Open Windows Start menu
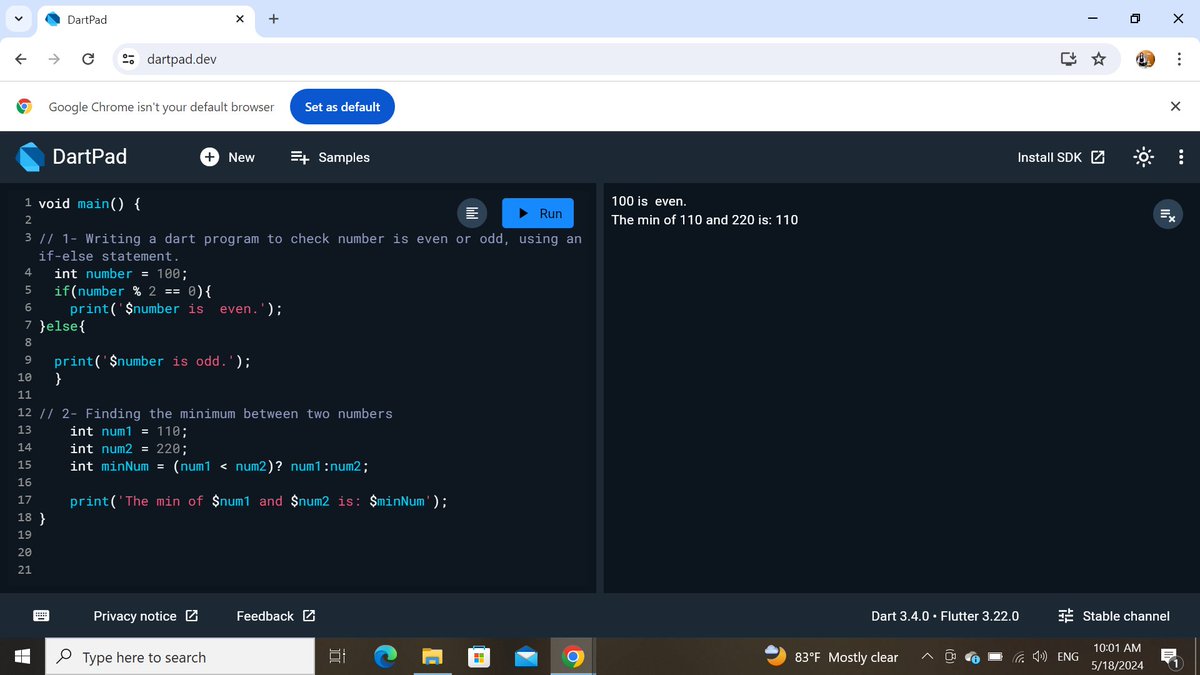 [x=23, y=657]
